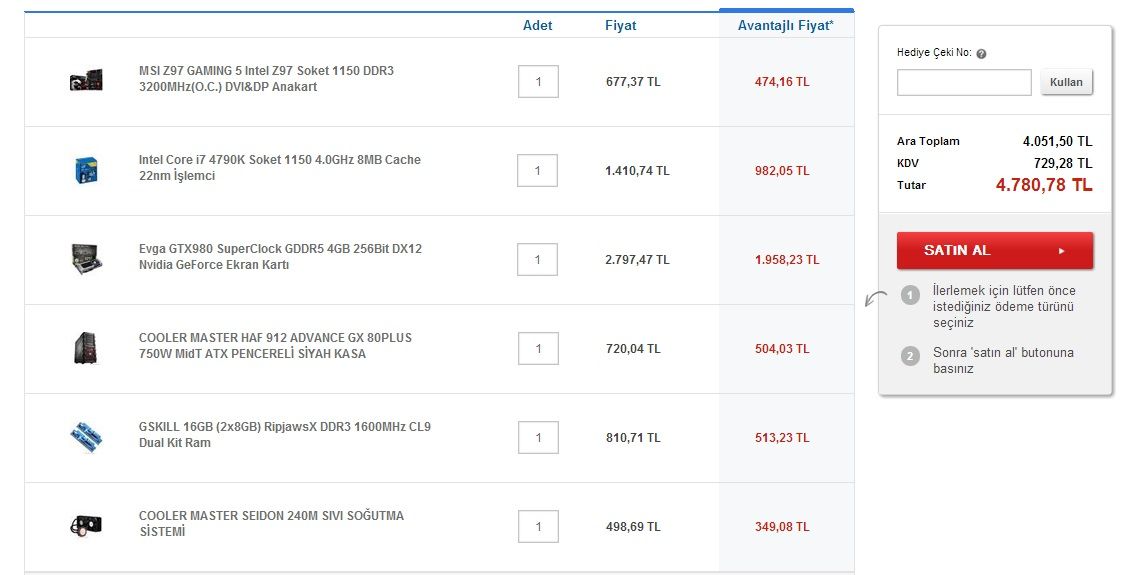Click the Avantajlı Fiyat column header
1126x575 pixels.
785,26
